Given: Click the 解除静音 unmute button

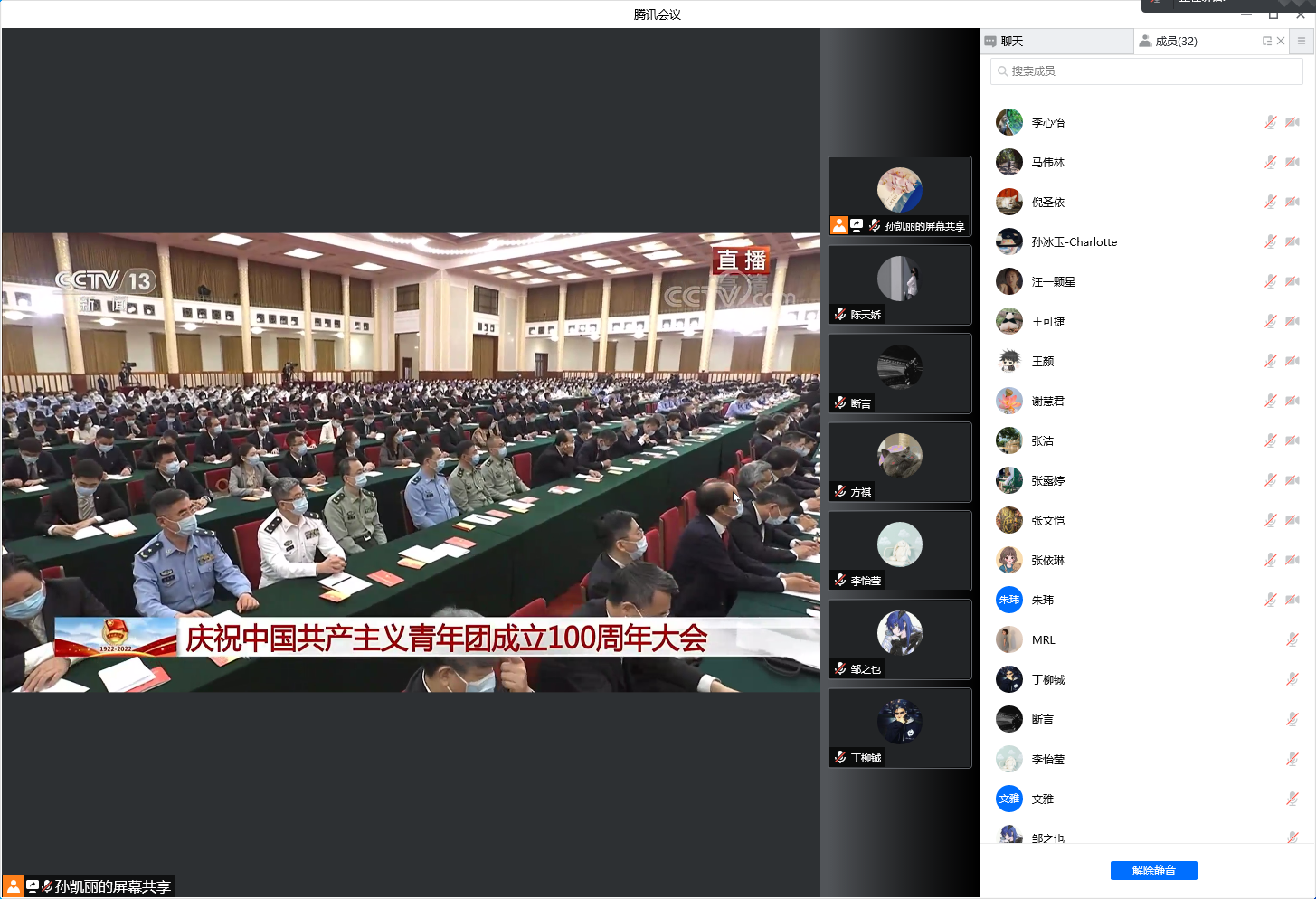Looking at the screenshot, I should click(x=1154, y=870).
